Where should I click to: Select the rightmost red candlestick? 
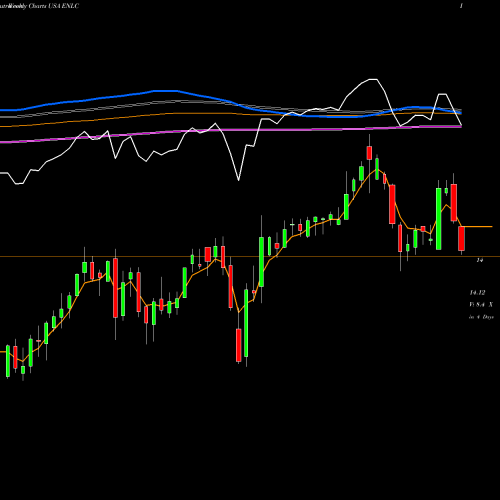coord(461,238)
